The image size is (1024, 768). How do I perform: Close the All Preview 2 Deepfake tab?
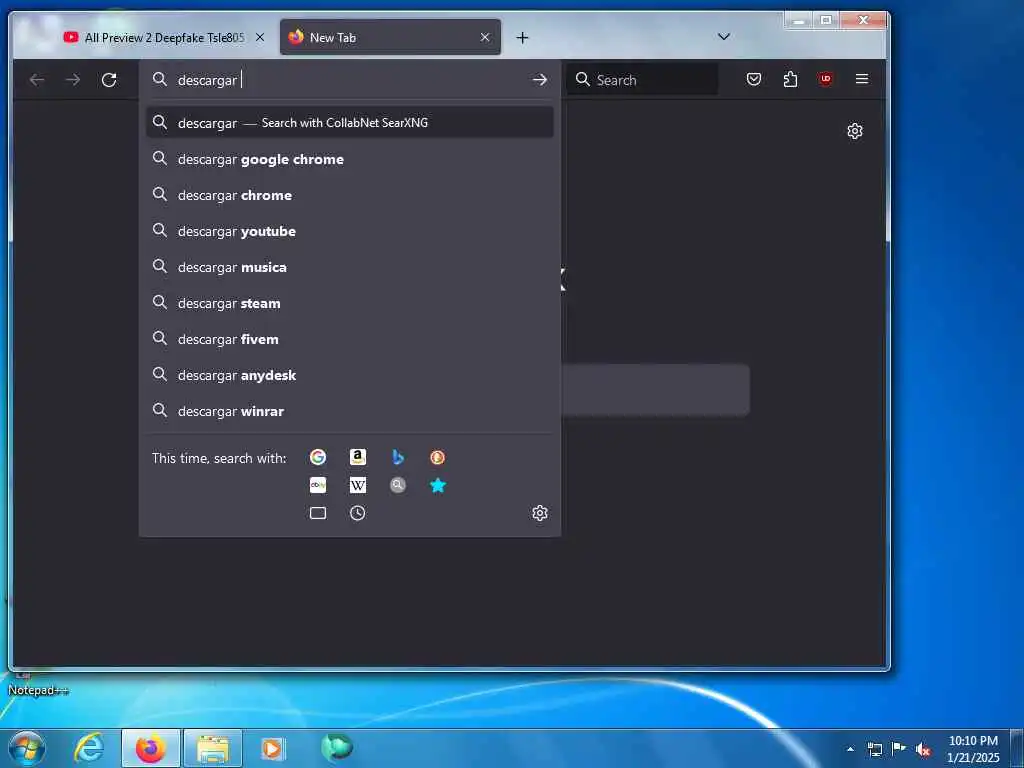pos(260,38)
